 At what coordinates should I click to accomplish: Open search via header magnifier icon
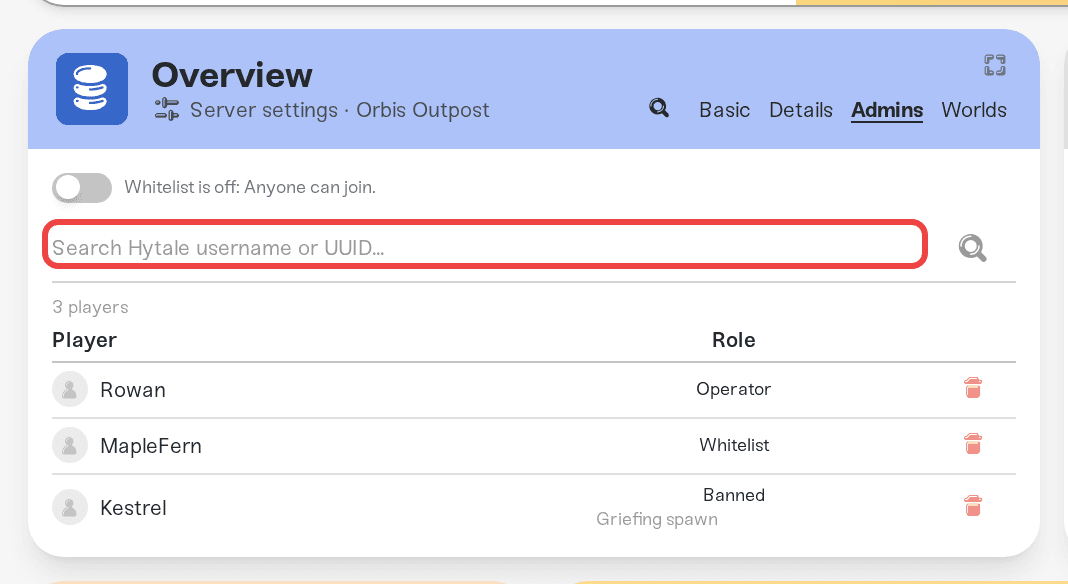pos(659,108)
